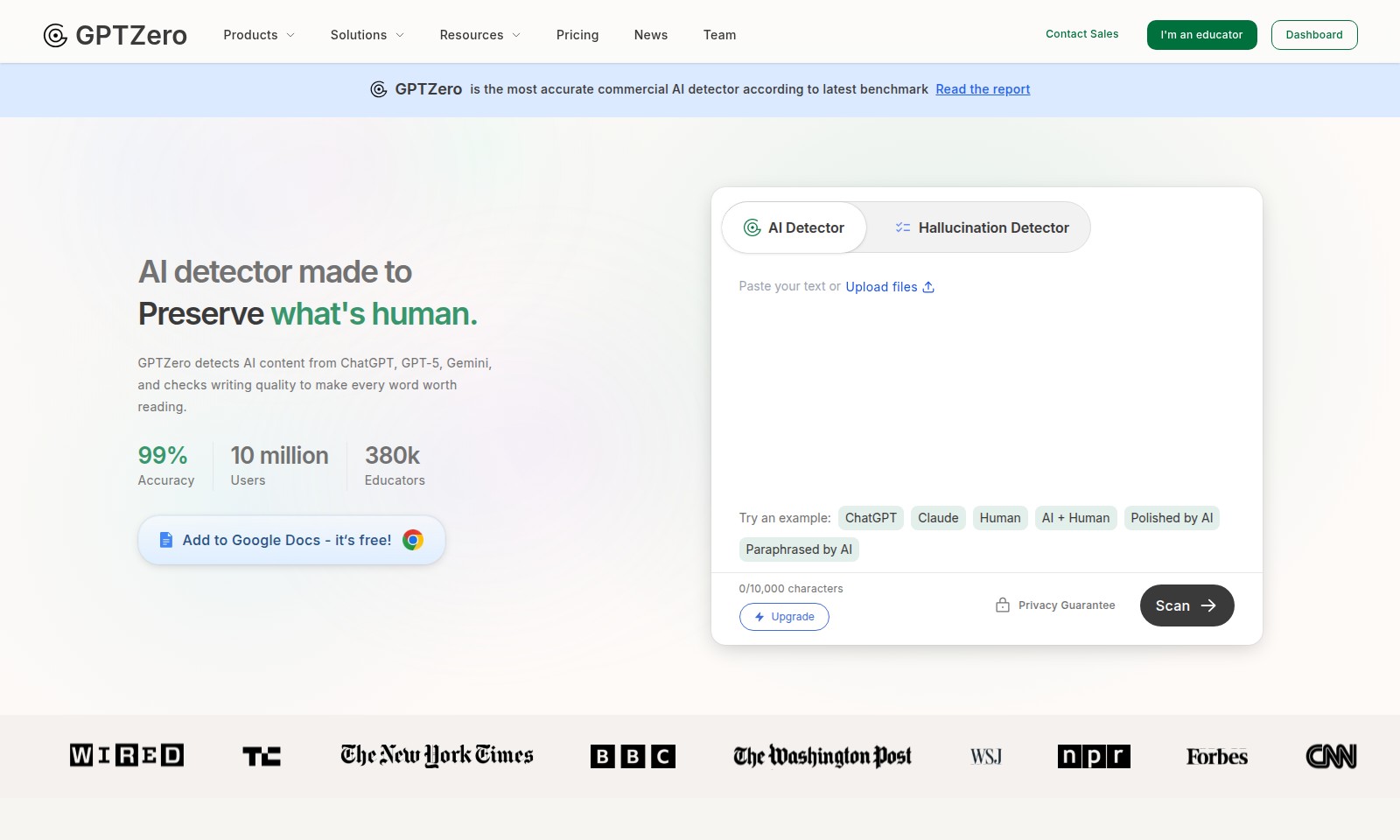Click the arrow icon on Scan button
Image resolution: width=1400 pixels, height=840 pixels.
click(1208, 605)
